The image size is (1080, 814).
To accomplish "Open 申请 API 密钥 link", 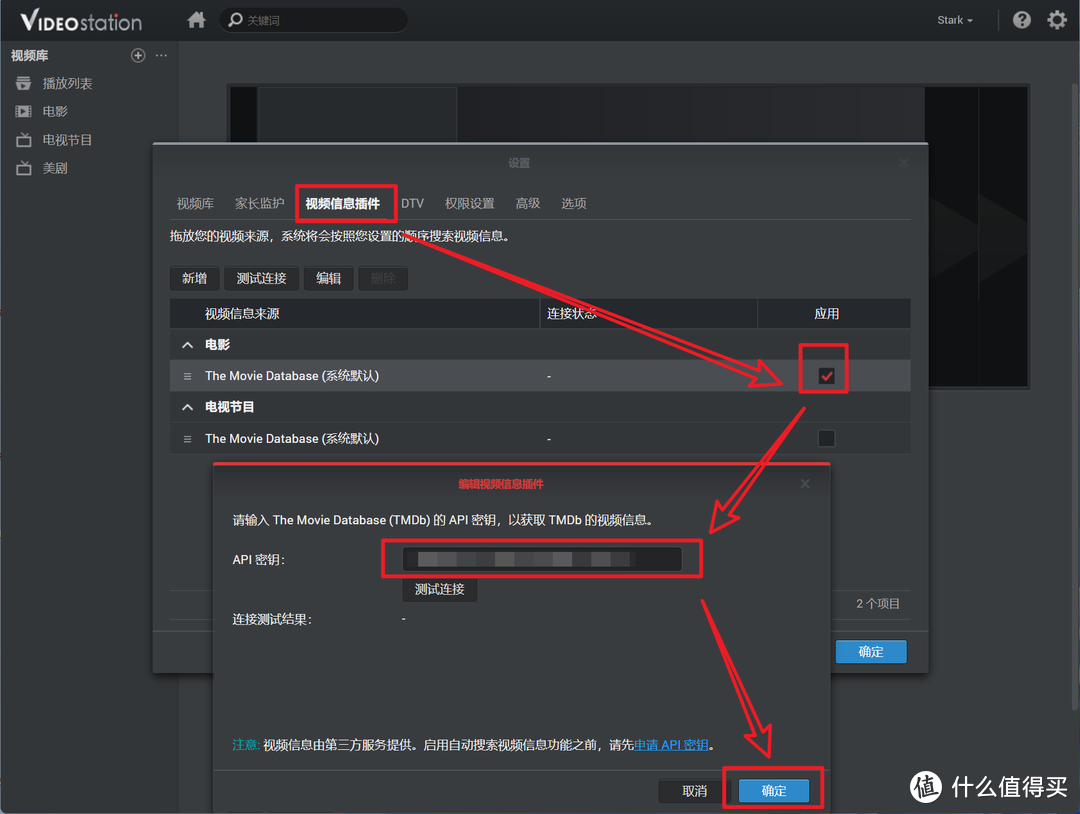I will pos(671,745).
